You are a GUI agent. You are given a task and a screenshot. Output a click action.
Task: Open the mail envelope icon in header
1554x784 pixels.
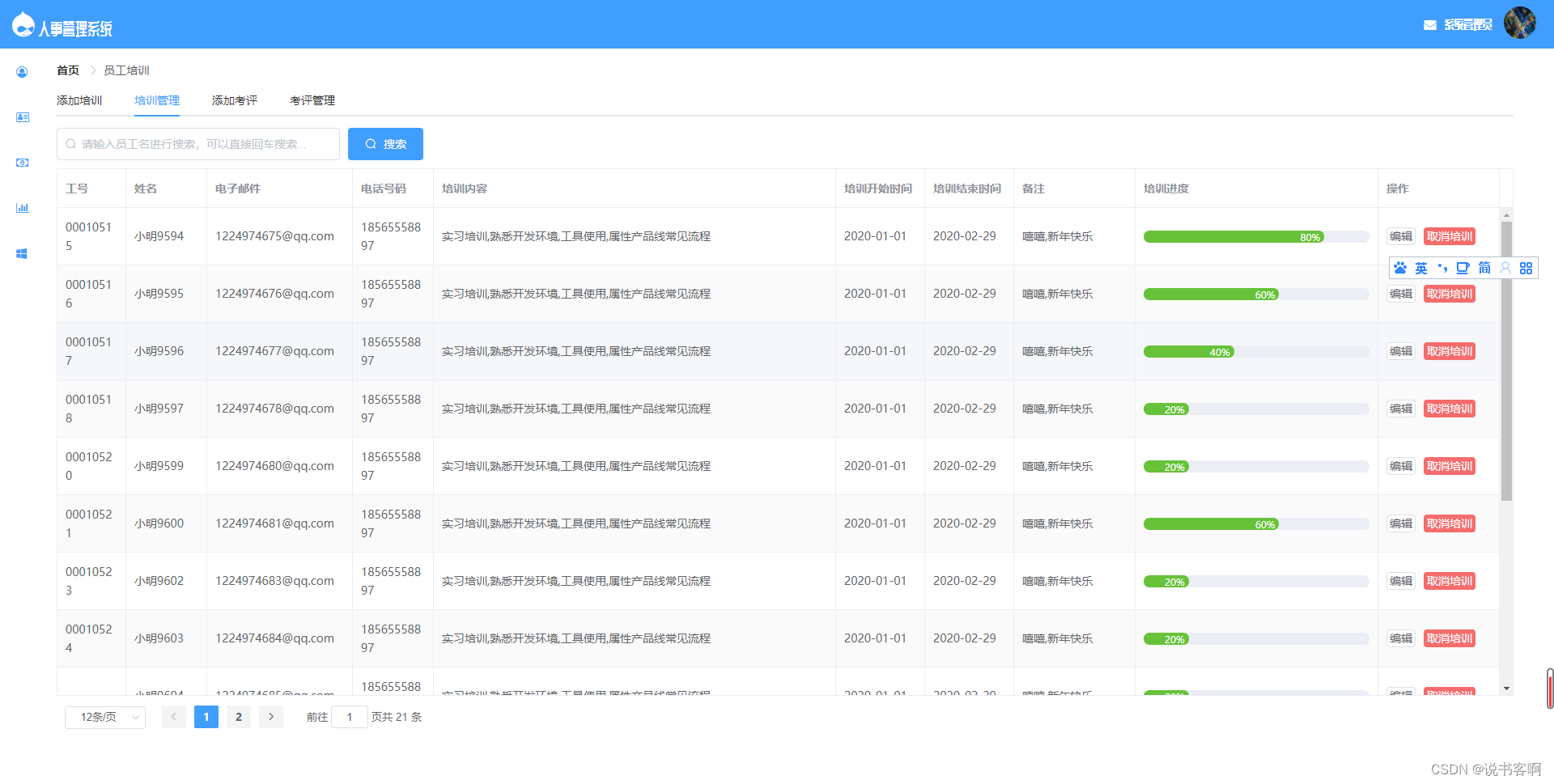pos(1430,25)
